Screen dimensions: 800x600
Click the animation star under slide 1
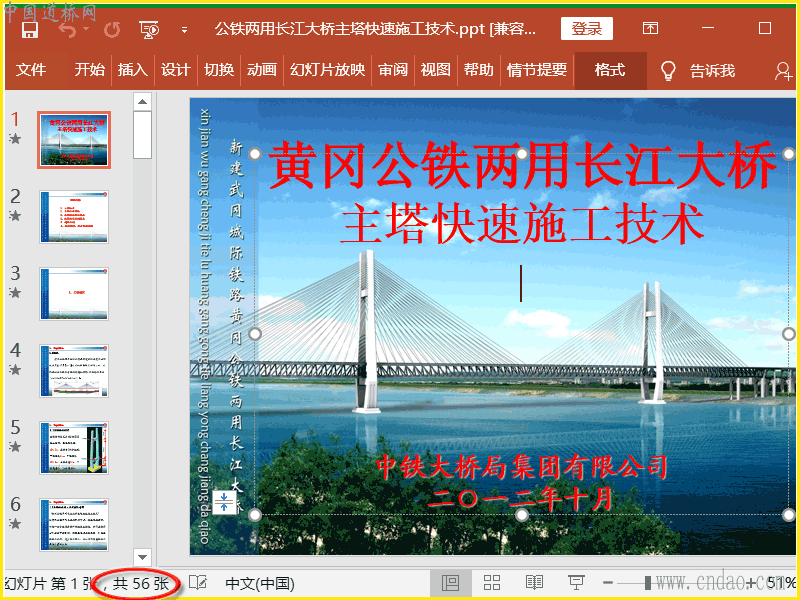click(x=15, y=138)
